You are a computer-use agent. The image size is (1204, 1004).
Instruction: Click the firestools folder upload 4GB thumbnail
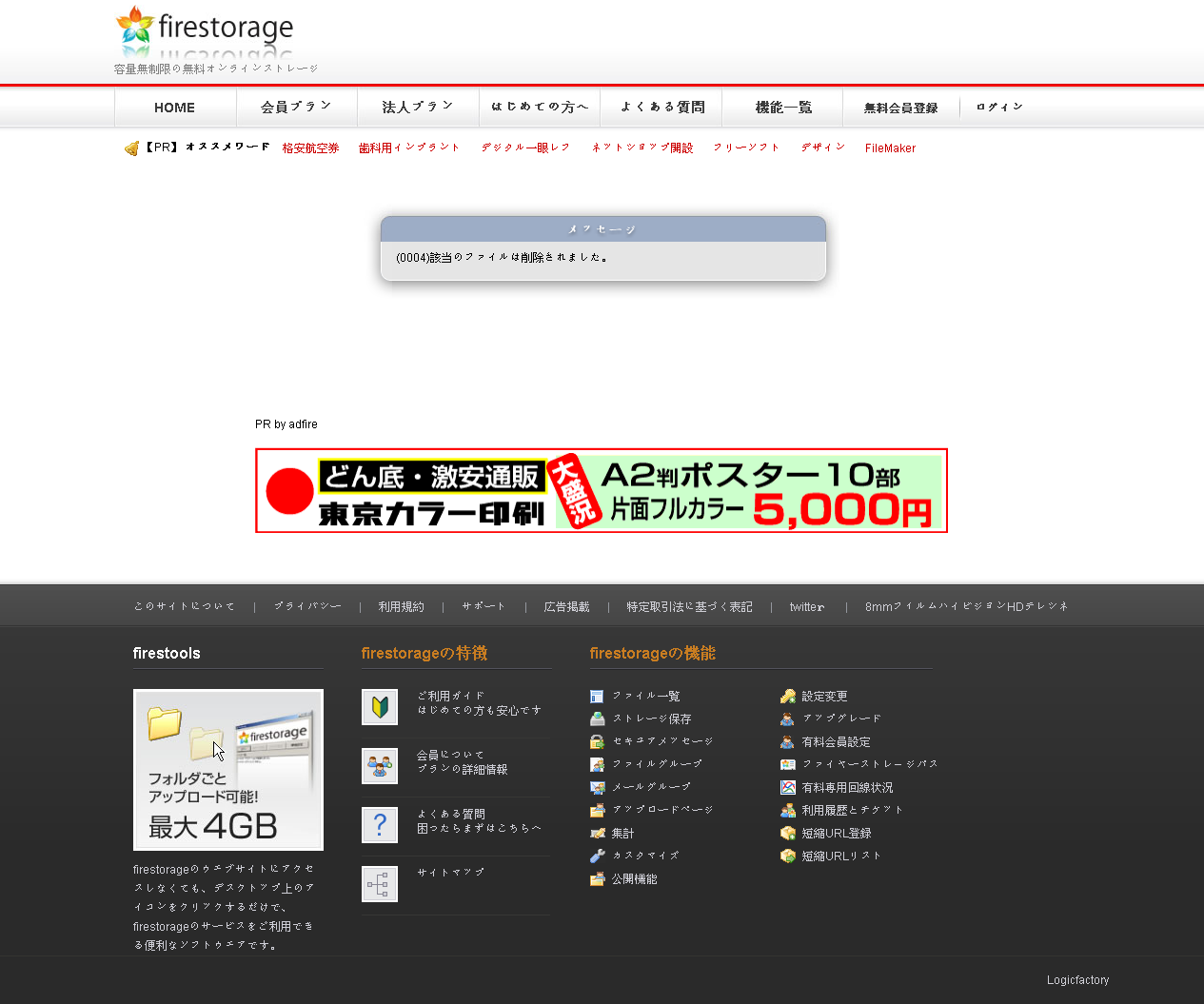228,770
